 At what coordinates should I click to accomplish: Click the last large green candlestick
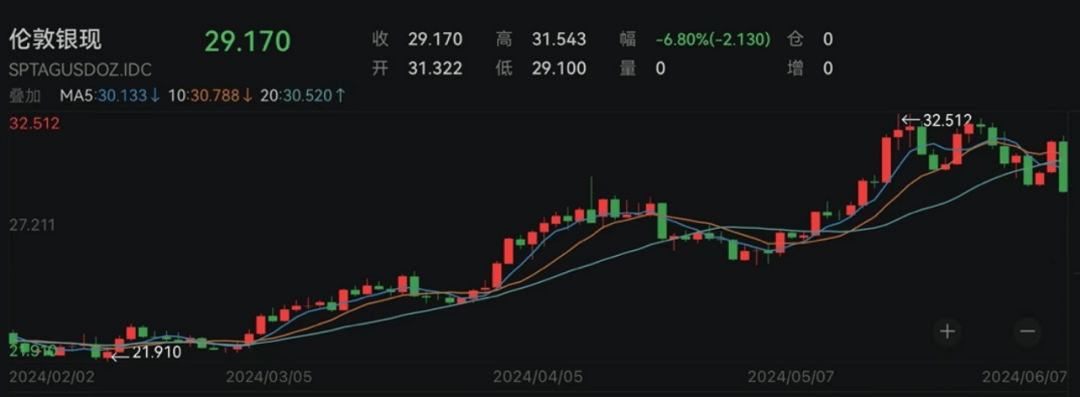coord(1063,165)
